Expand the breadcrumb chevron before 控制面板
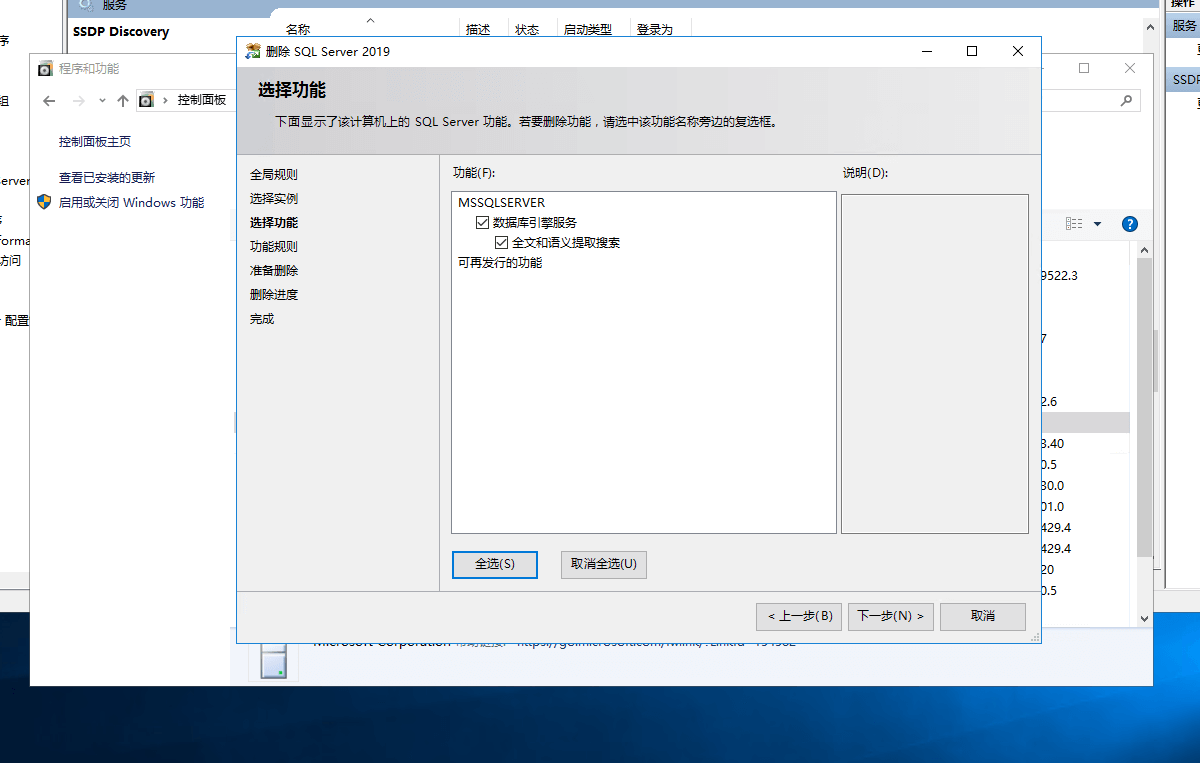This screenshot has height=763, width=1200. pos(165,100)
